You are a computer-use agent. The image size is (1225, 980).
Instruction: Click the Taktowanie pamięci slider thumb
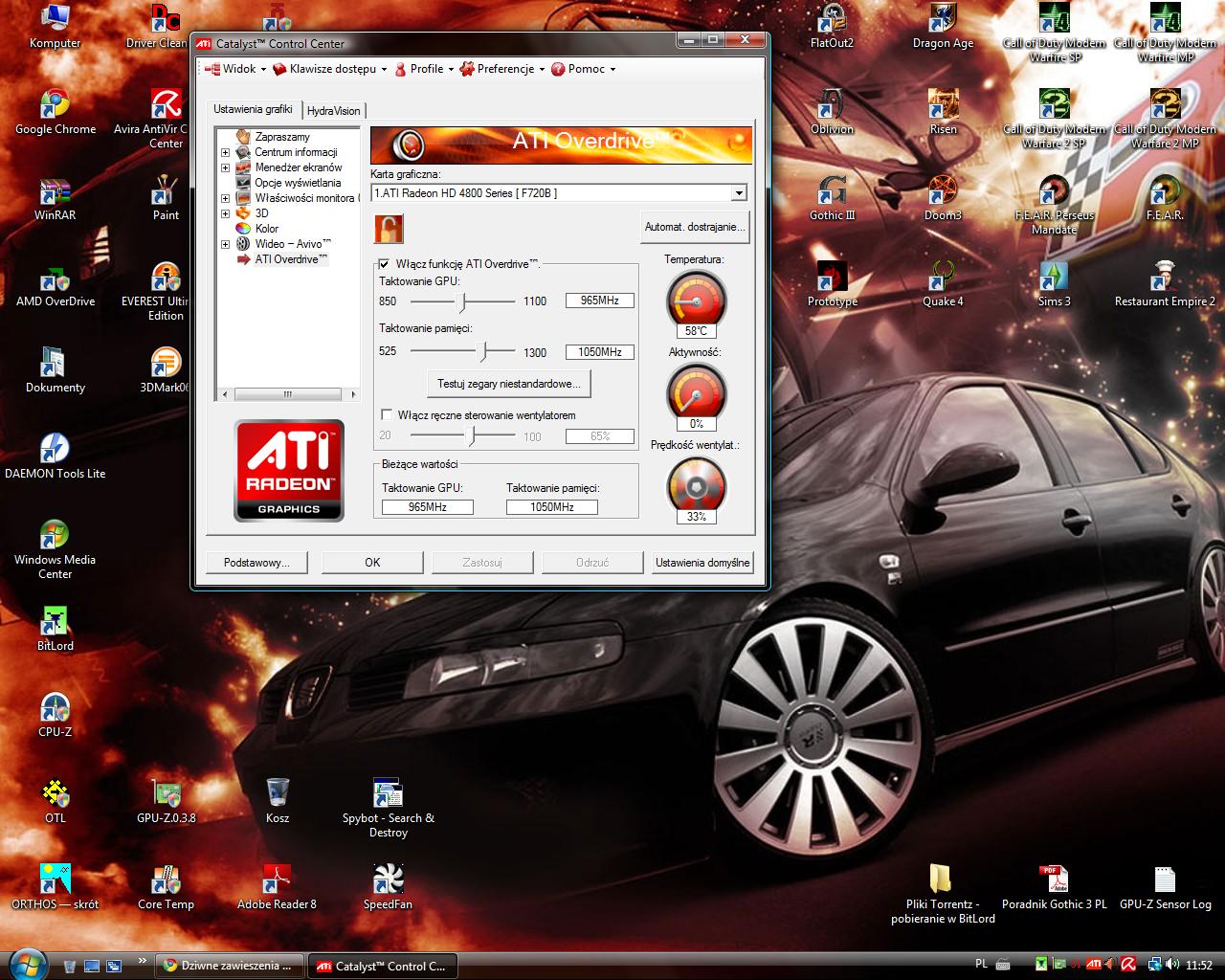[484, 353]
